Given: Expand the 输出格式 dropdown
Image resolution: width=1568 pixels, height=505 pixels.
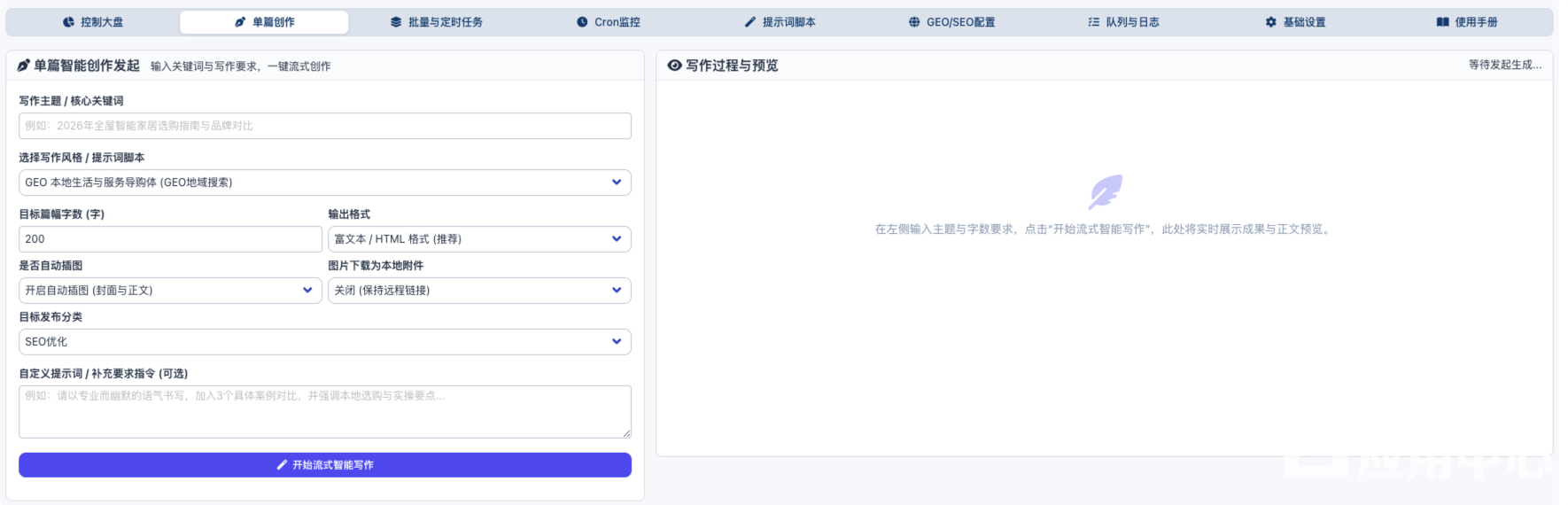Looking at the screenshot, I should (x=479, y=239).
